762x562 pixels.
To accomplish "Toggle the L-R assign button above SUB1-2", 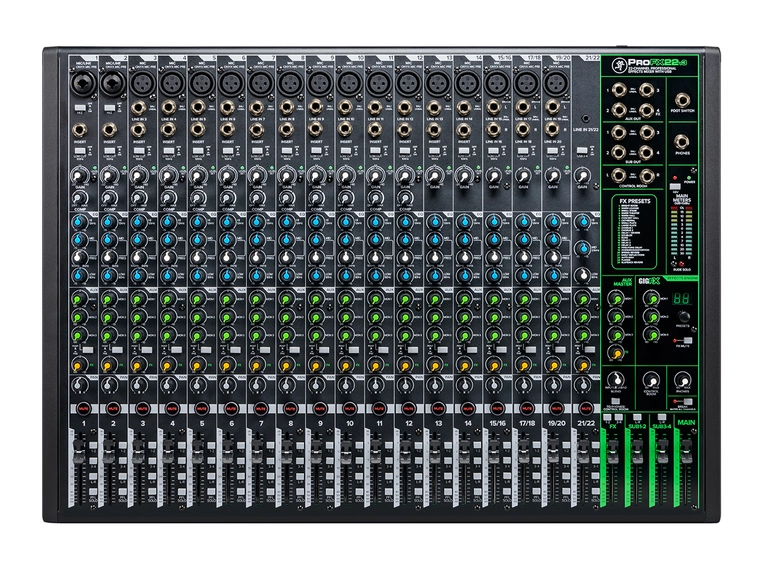I will (637, 417).
